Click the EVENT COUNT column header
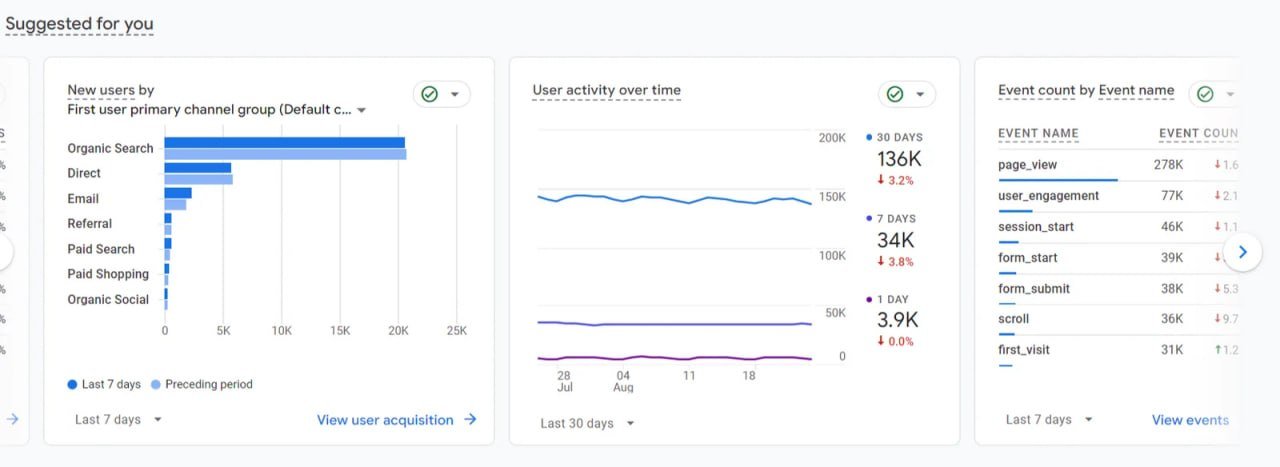1280x467 pixels. pos(1198,133)
